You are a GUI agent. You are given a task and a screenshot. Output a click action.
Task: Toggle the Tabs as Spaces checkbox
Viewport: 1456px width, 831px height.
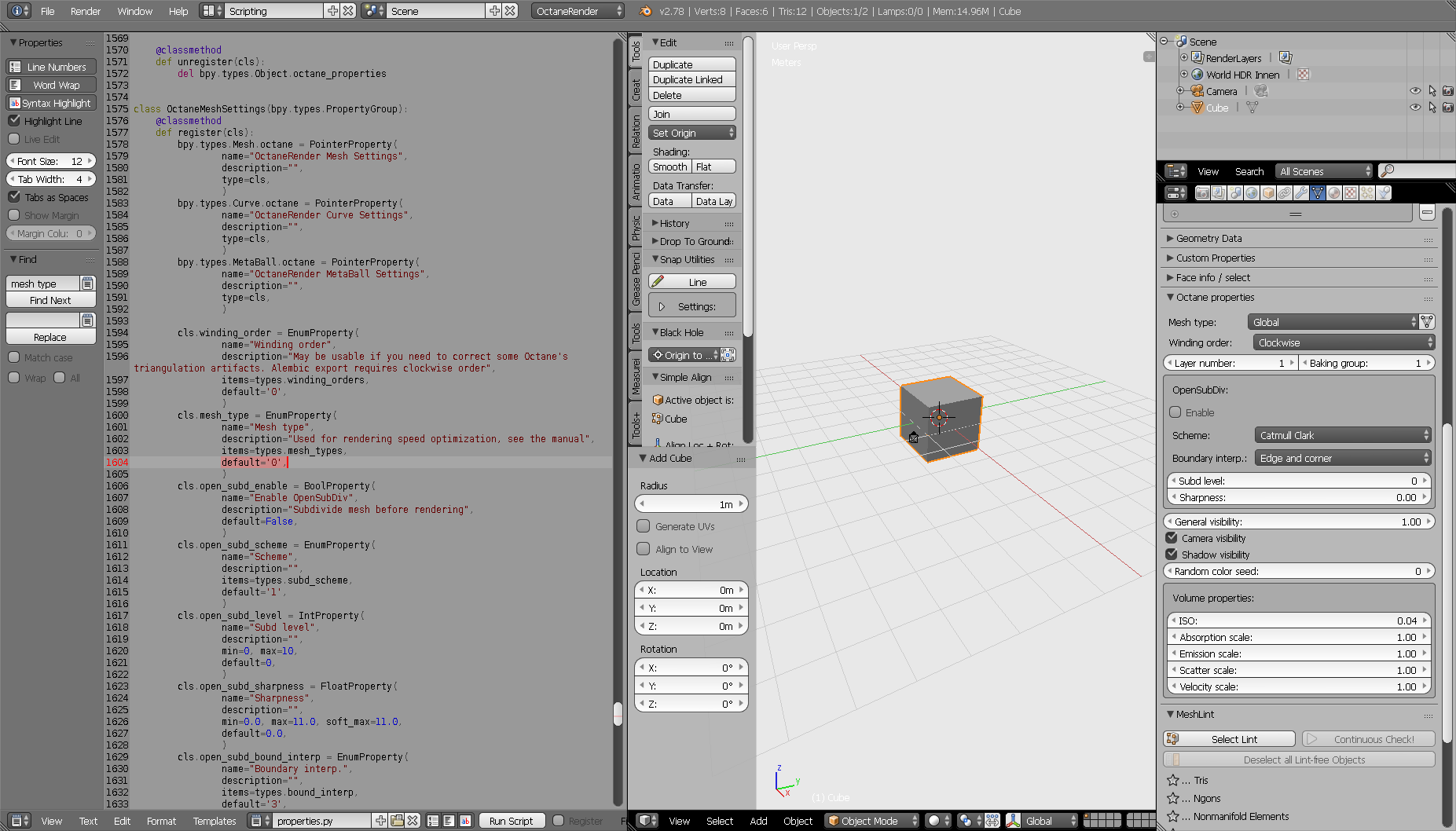14,197
